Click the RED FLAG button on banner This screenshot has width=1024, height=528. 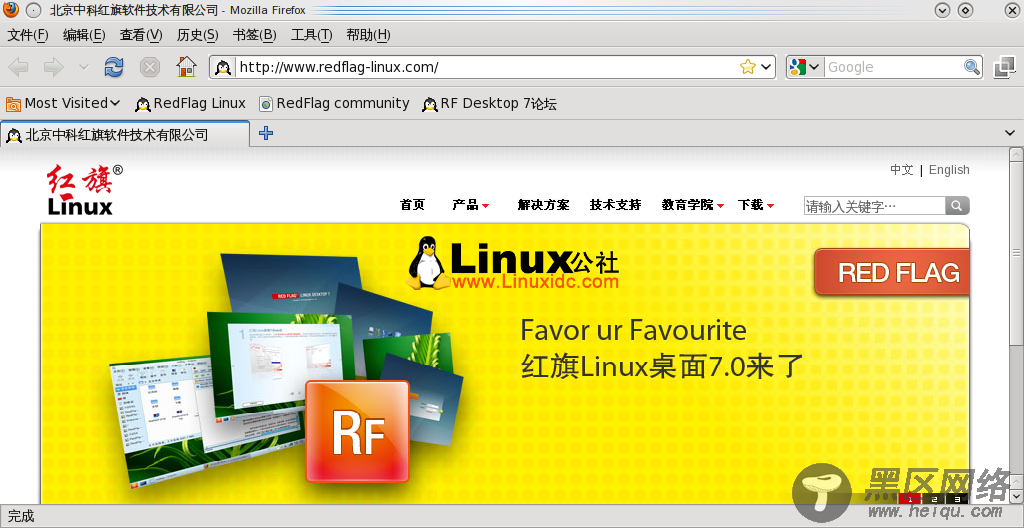tap(892, 272)
